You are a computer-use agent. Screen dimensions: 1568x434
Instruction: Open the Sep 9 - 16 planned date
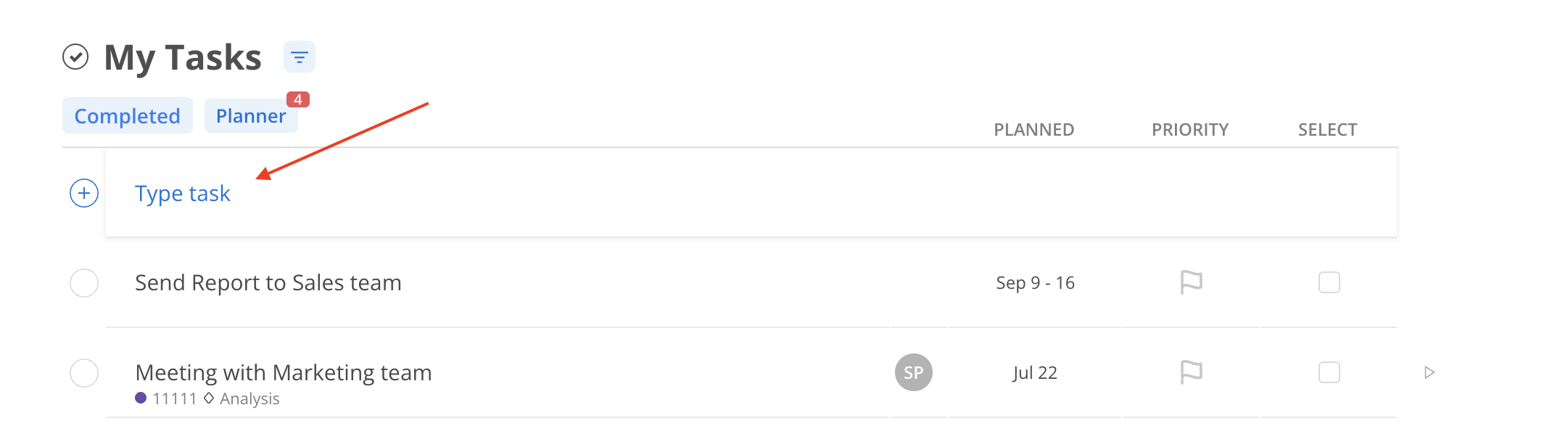[1035, 283]
